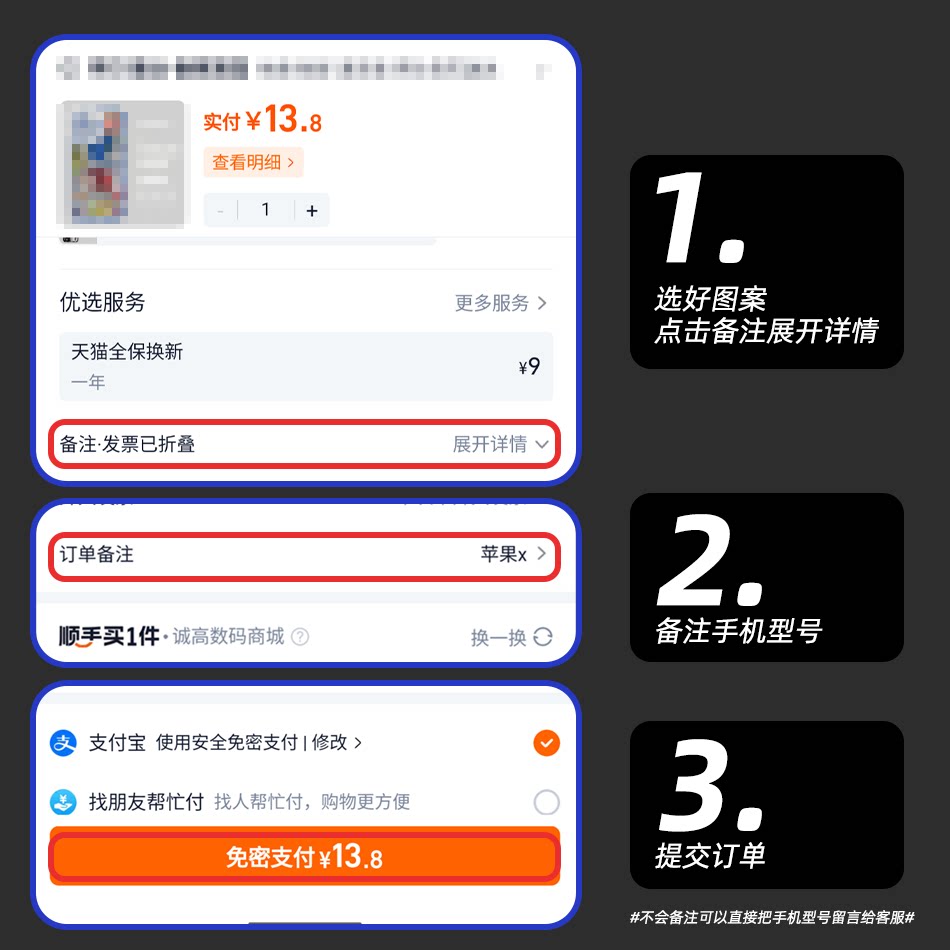Image resolution: width=950 pixels, height=950 pixels.
Task: Open the 订单备注 row arrow
Action: (x=542, y=554)
